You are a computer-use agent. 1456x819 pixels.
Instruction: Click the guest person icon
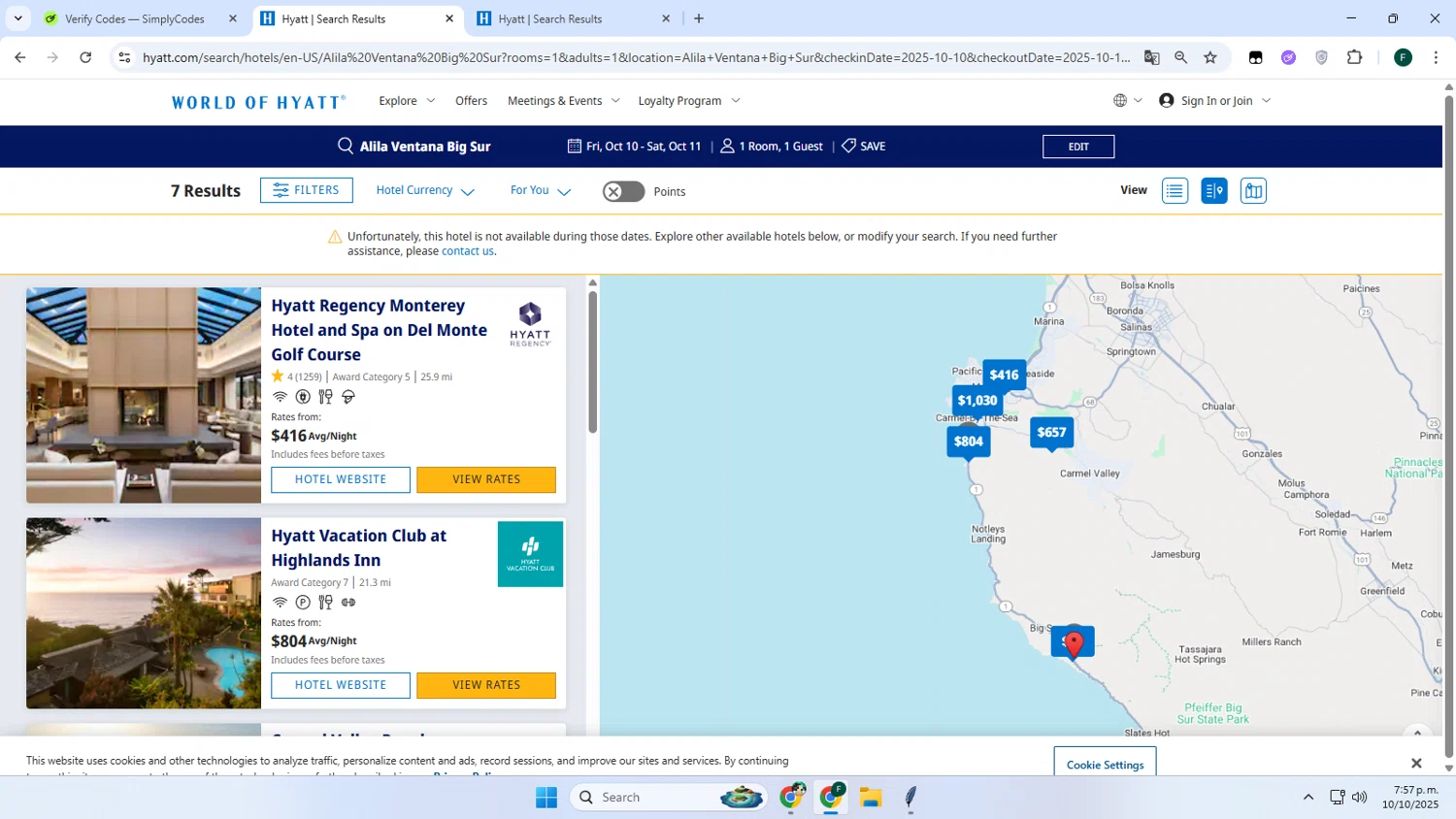[727, 147]
